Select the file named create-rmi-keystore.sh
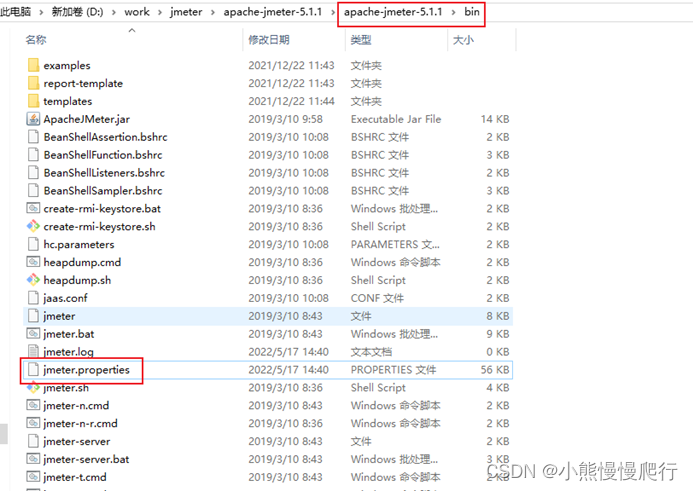Image resolution: width=693 pixels, height=491 pixels. coord(99,227)
